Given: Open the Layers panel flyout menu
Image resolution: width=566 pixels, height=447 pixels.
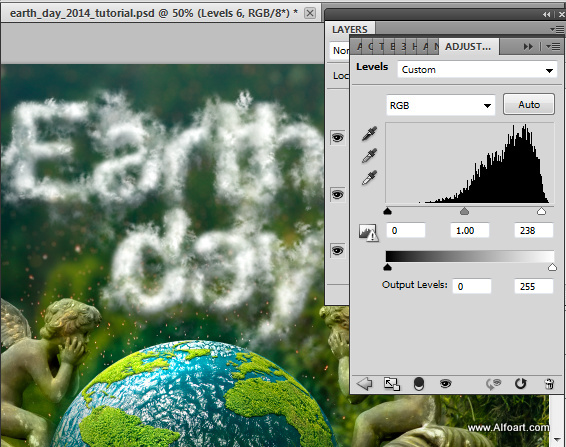Looking at the screenshot, I should coord(557,29).
